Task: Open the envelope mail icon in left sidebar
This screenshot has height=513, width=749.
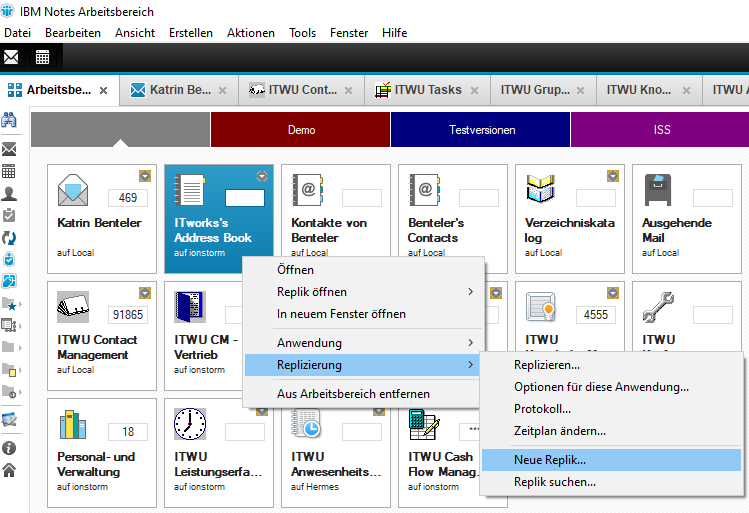Action: (x=9, y=150)
